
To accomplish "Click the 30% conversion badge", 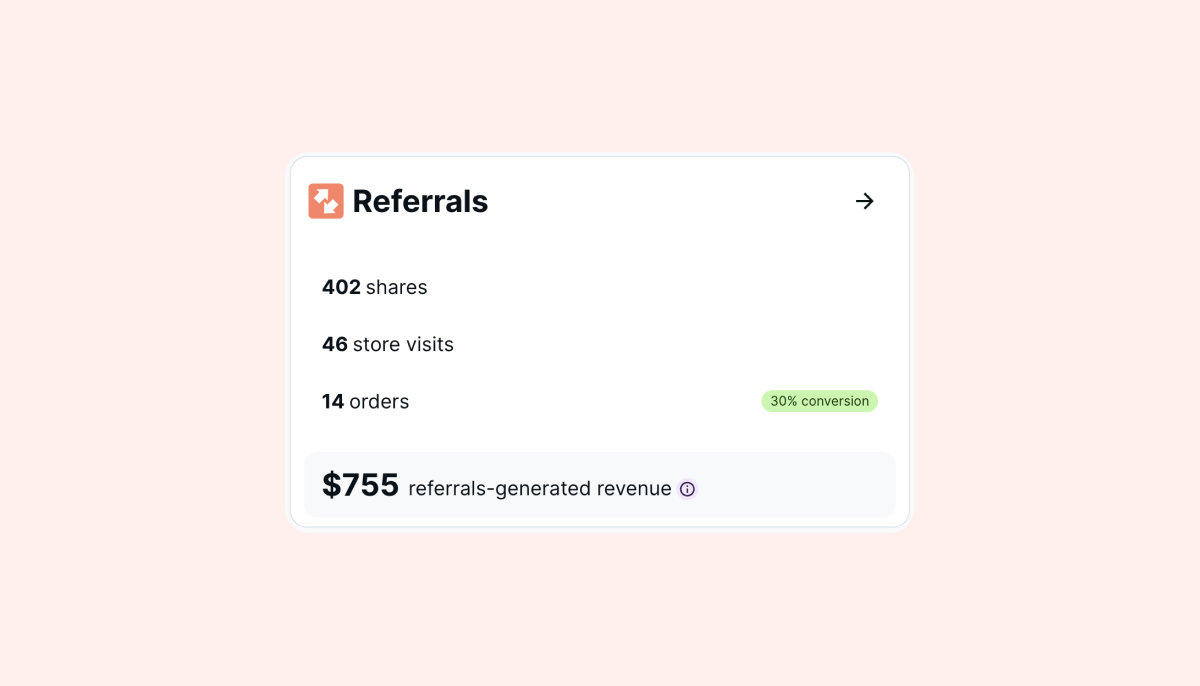I will pyautogui.click(x=820, y=401).
